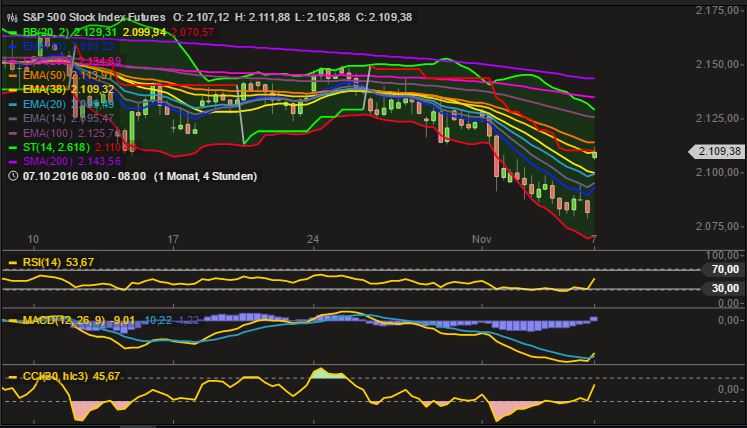This screenshot has width=747, height=428.
Task: Click the purple SMA(200) color dash
Action: point(13,162)
